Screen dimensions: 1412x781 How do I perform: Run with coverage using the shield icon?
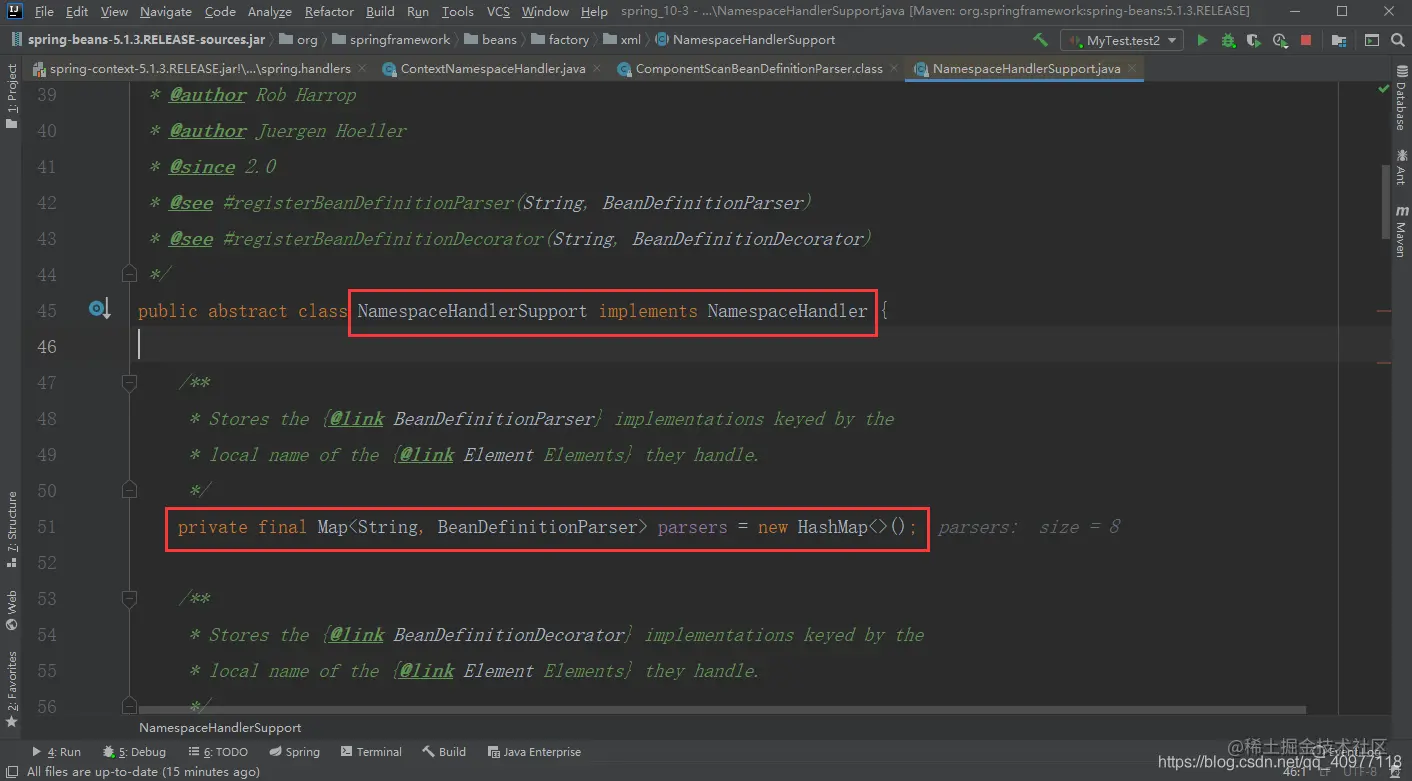1254,40
